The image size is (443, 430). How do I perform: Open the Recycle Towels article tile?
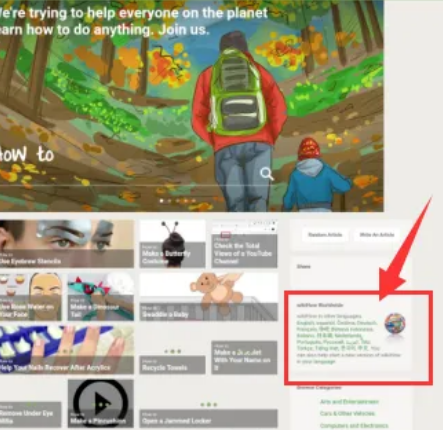pos(172,365)
